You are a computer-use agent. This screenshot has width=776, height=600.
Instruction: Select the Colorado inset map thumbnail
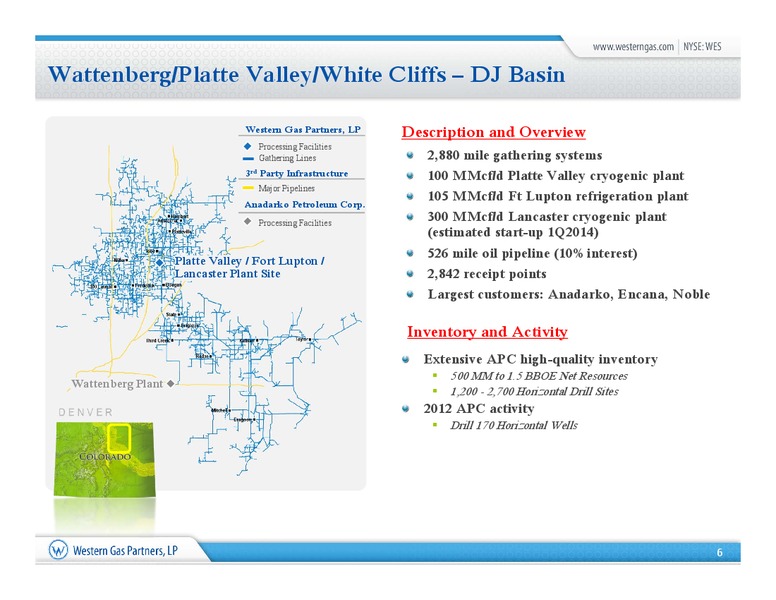pyautogui.click(x=104, y=459)
